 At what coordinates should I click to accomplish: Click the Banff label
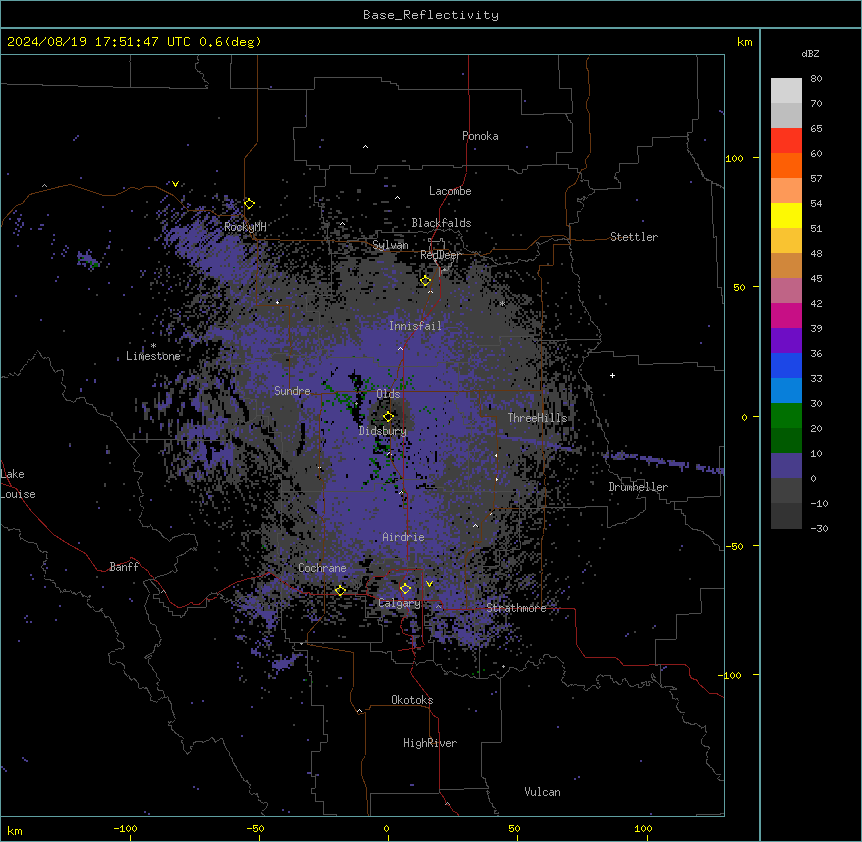pos(124,567)
